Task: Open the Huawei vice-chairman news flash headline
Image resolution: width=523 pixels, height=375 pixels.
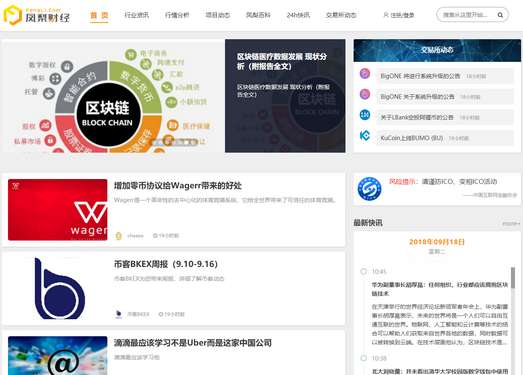Action: [440, 289]
